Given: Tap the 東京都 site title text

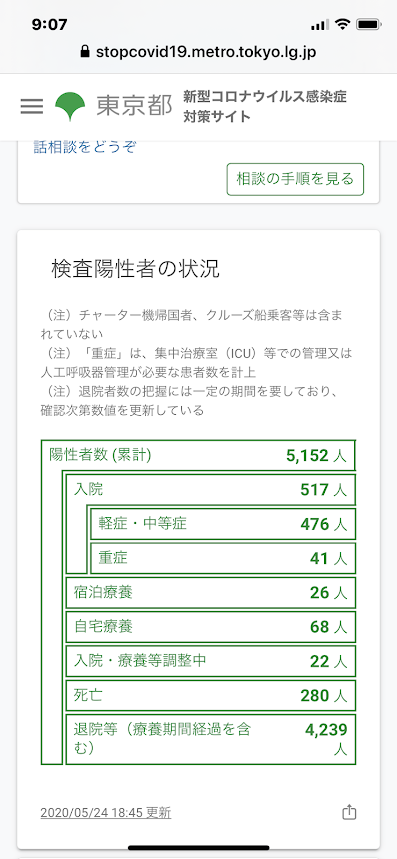Looking at the screenshot, I should [x=134, y=106].
